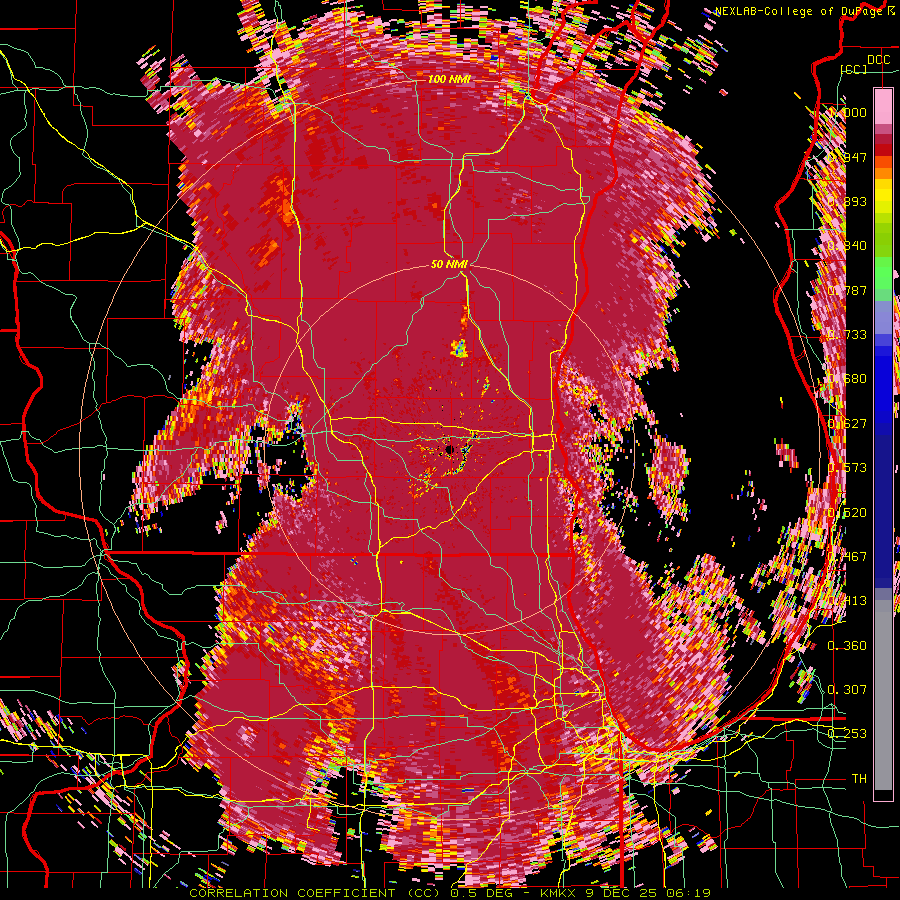The height and width of the screenshot is (900, 900).
Task: Pick the orange band of the color scale
Action: coord(883,173)
